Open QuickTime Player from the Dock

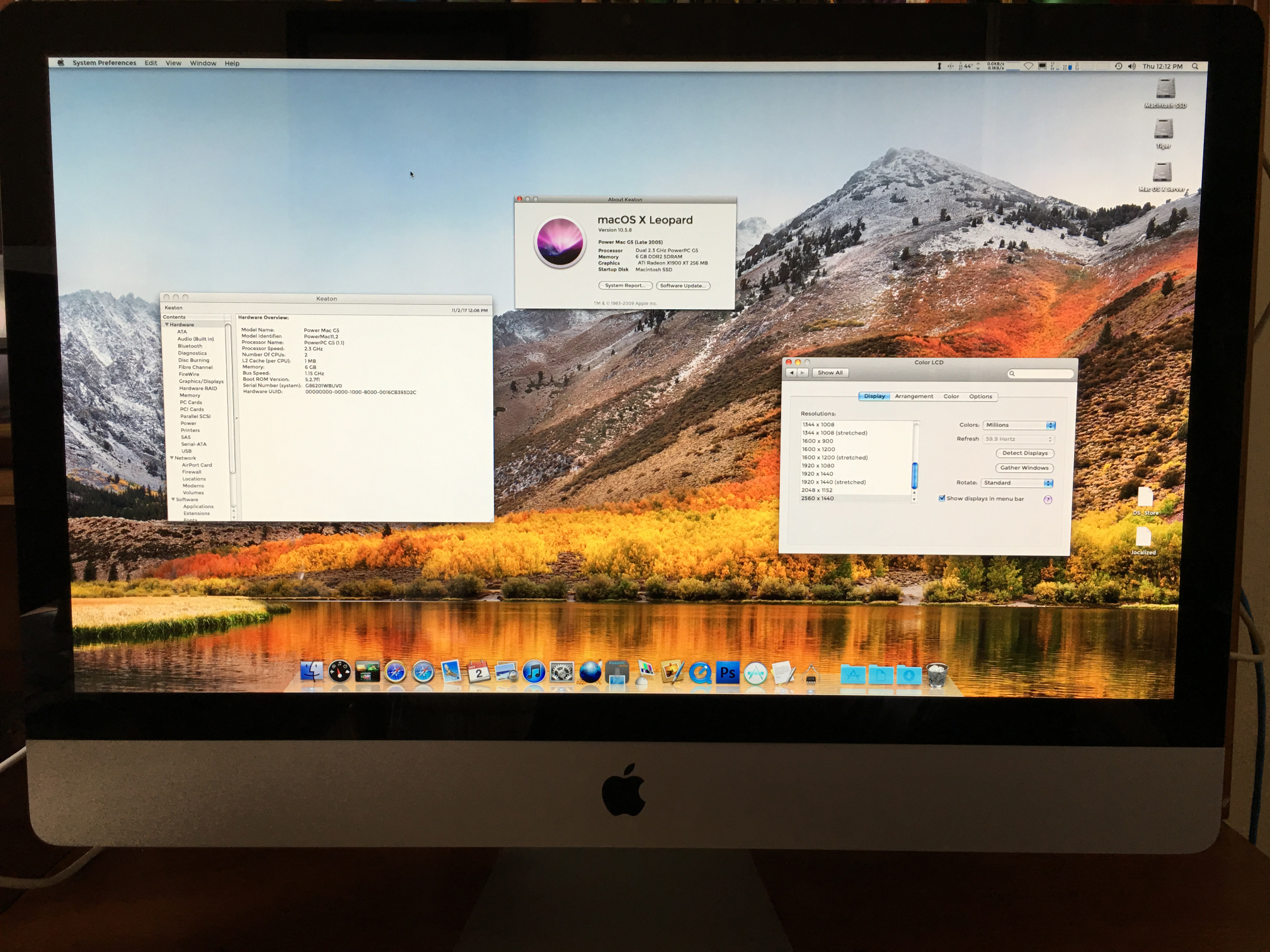[x=699, y=671]
